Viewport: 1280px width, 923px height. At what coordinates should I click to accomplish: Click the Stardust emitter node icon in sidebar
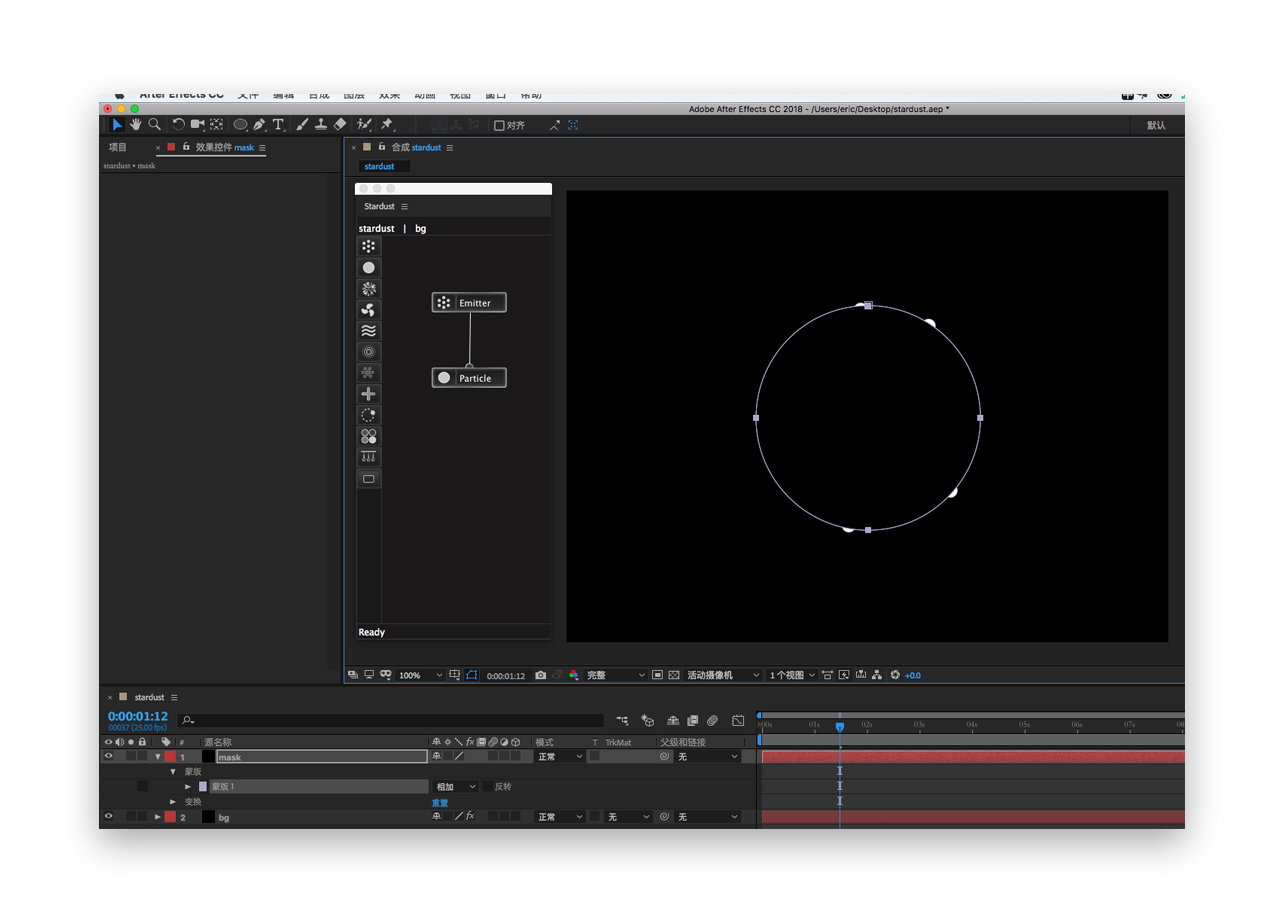click(369, 246)
